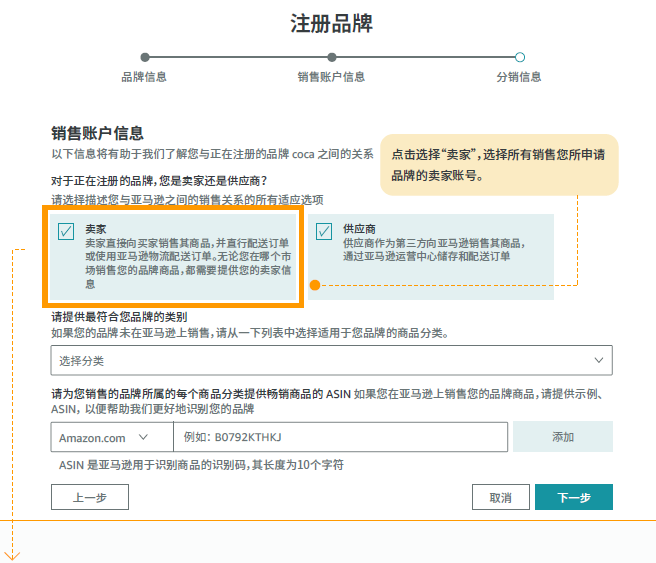656x563 pixels.
Task: Click the text 请提供最符合您品牌的类别
Action: (x=119, y=317)
